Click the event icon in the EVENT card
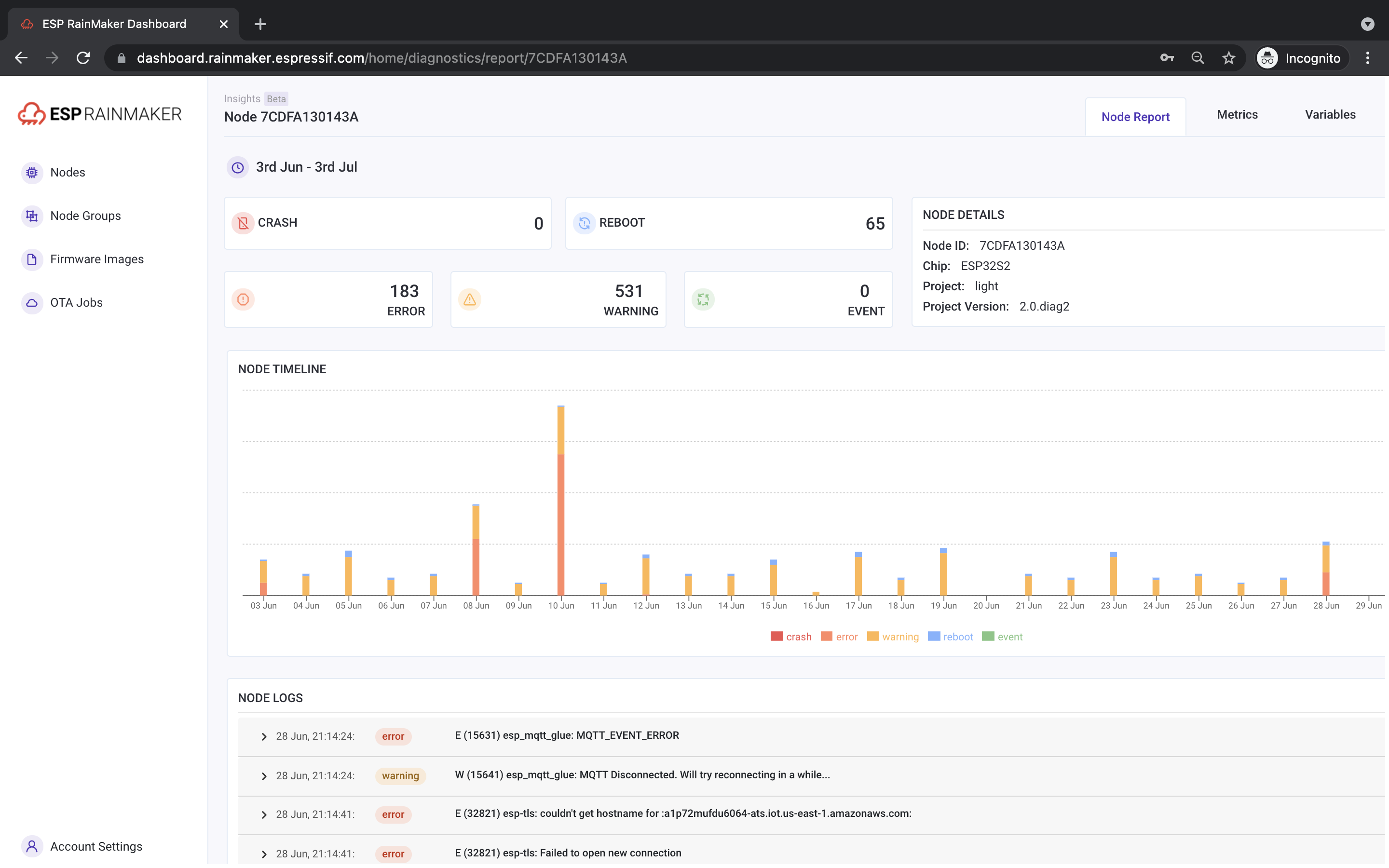1389x868 pixels. tap(703, 299)
